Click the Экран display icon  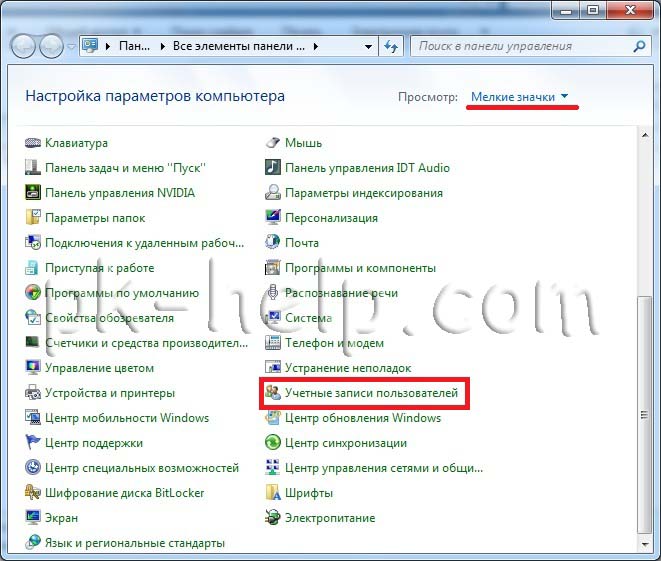(32, 518)
